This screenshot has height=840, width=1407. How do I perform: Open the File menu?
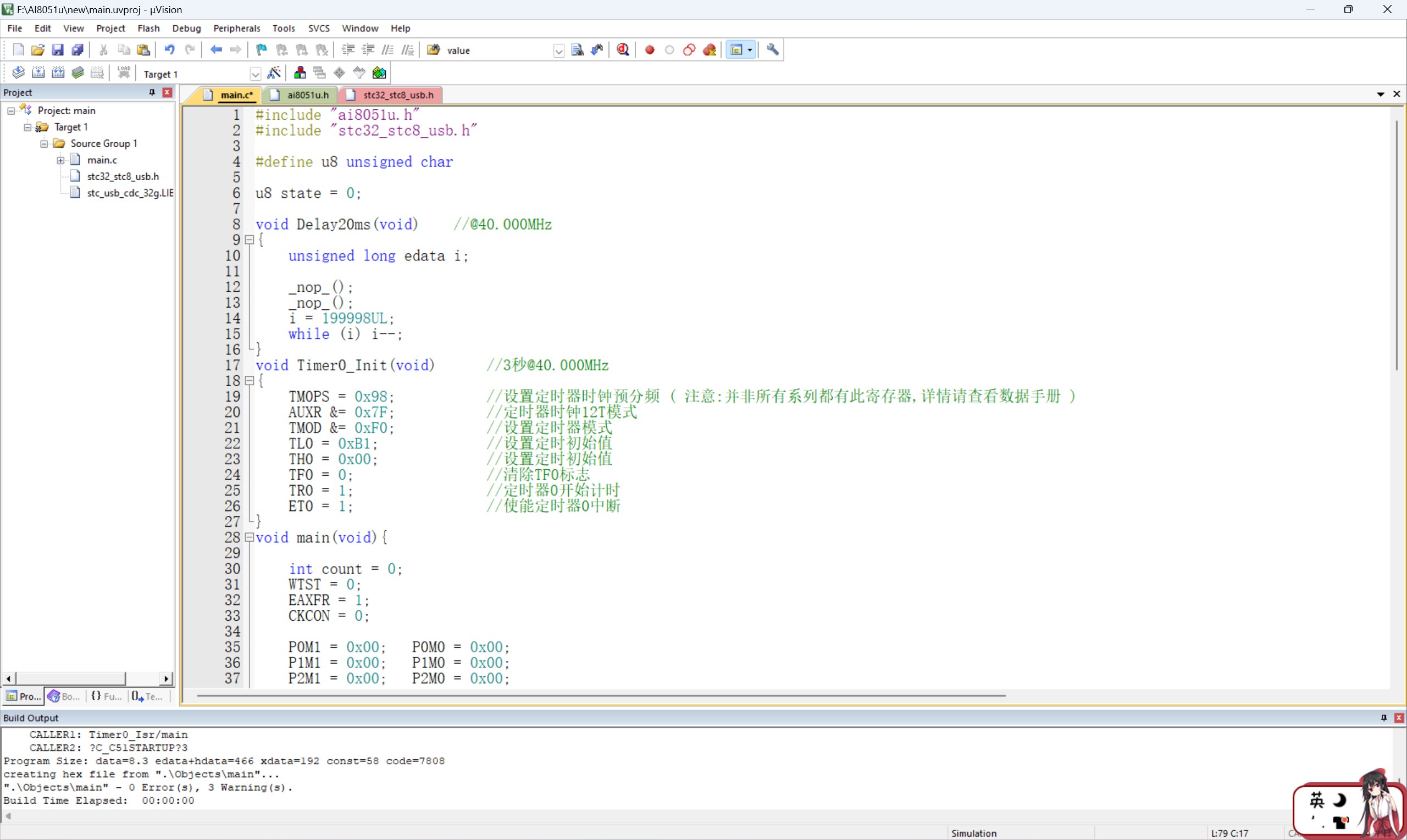15,29
